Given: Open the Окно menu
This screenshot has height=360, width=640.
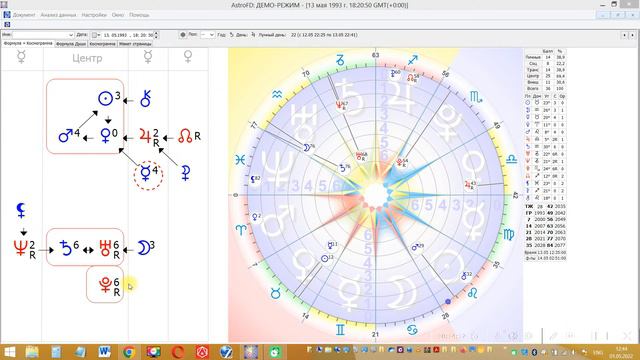Looking at the screenshot, I should coord(118,15).
